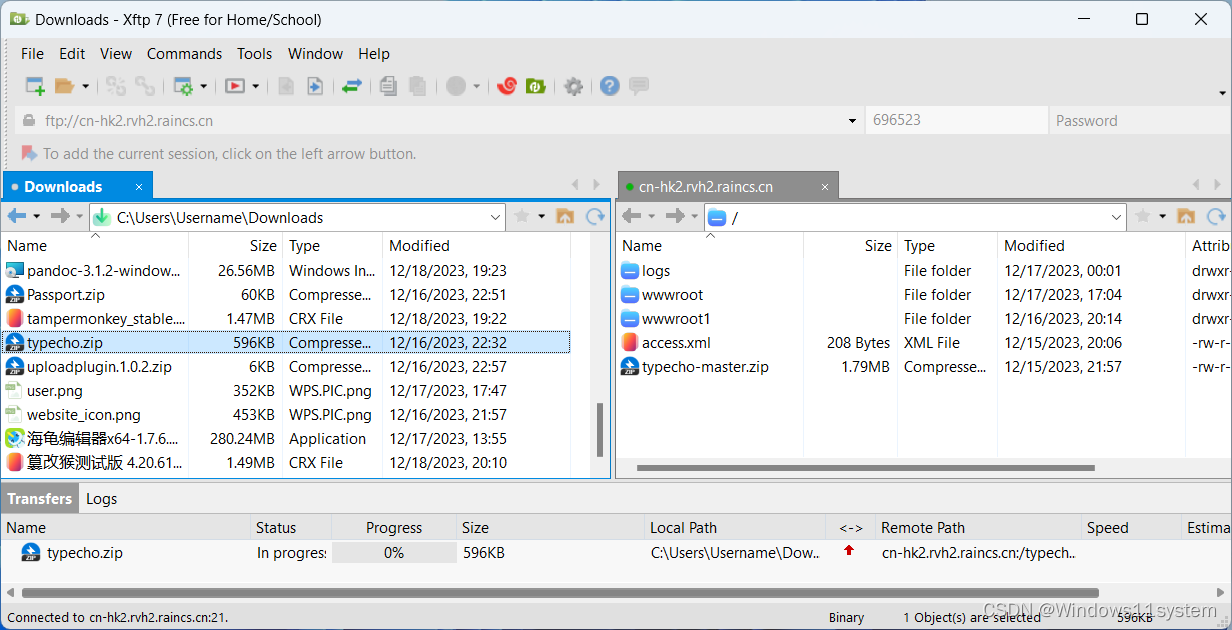This screenshot has height=630, width=1232.
Task: Expand the remote path dropdown showing /
Action: point(1117,217)
